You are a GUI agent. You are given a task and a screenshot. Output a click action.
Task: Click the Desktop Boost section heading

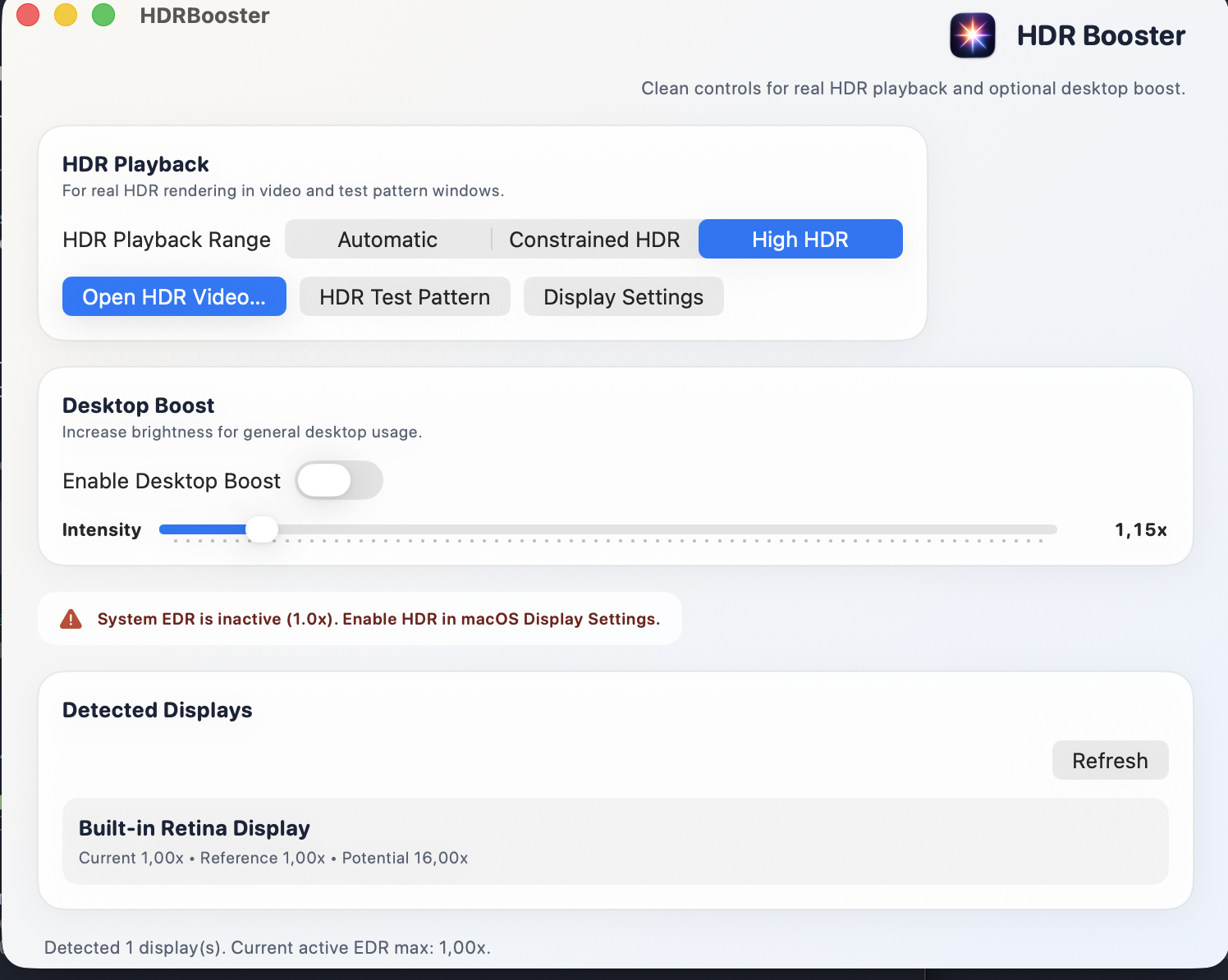click(138, 405)
